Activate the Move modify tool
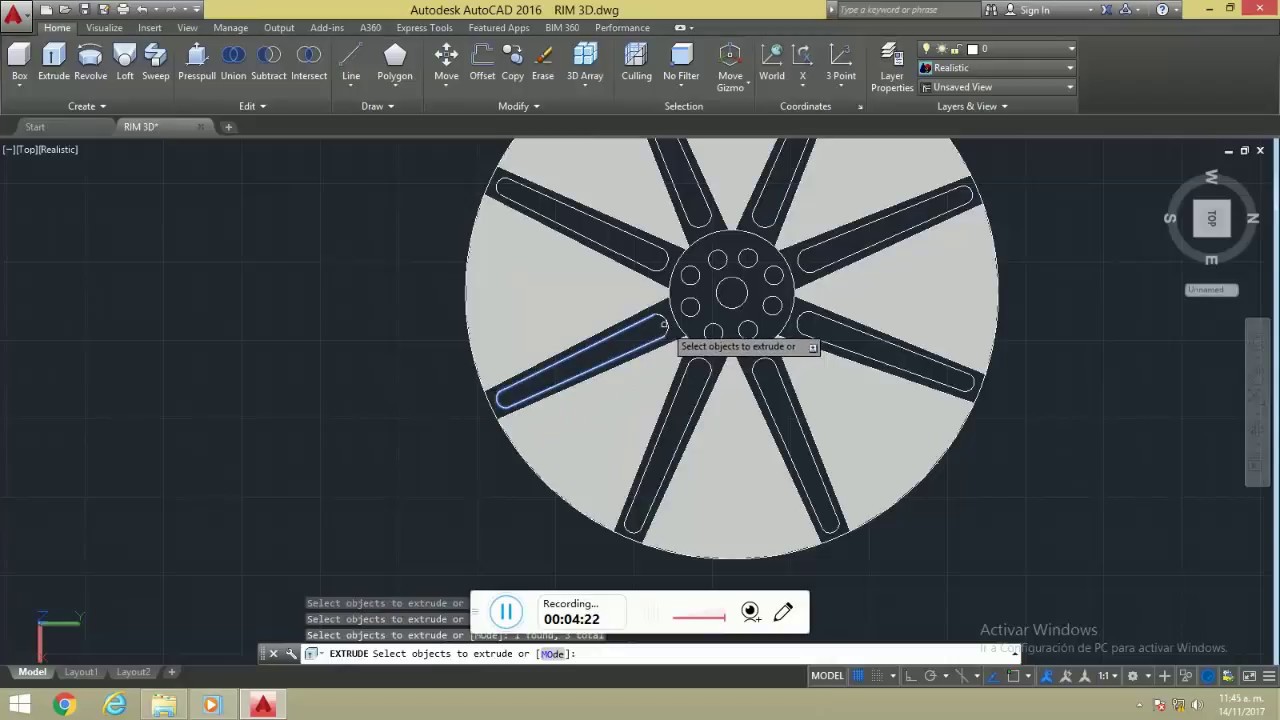Viewport: 1280px width, 720px height. (446, 62)
